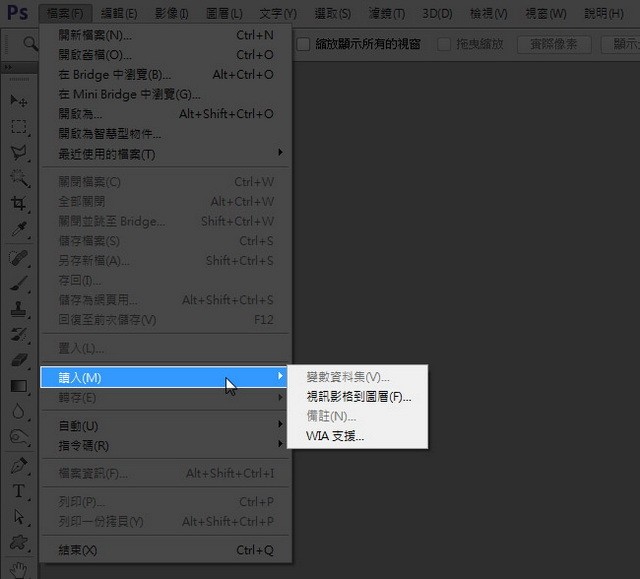
Task: Select the Polygonal Lasso tool
Action: tap(19, 152)
